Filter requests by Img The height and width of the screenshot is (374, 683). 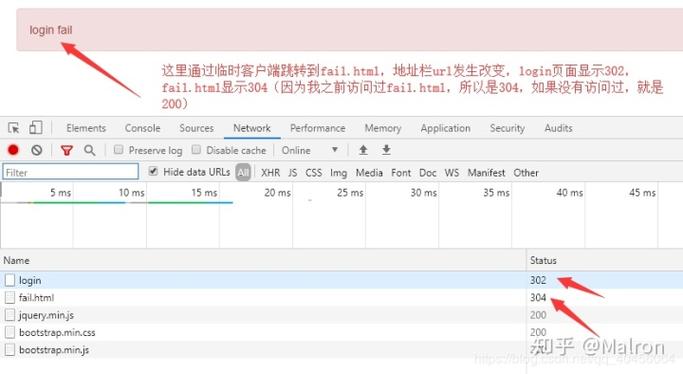pos(338,173)
